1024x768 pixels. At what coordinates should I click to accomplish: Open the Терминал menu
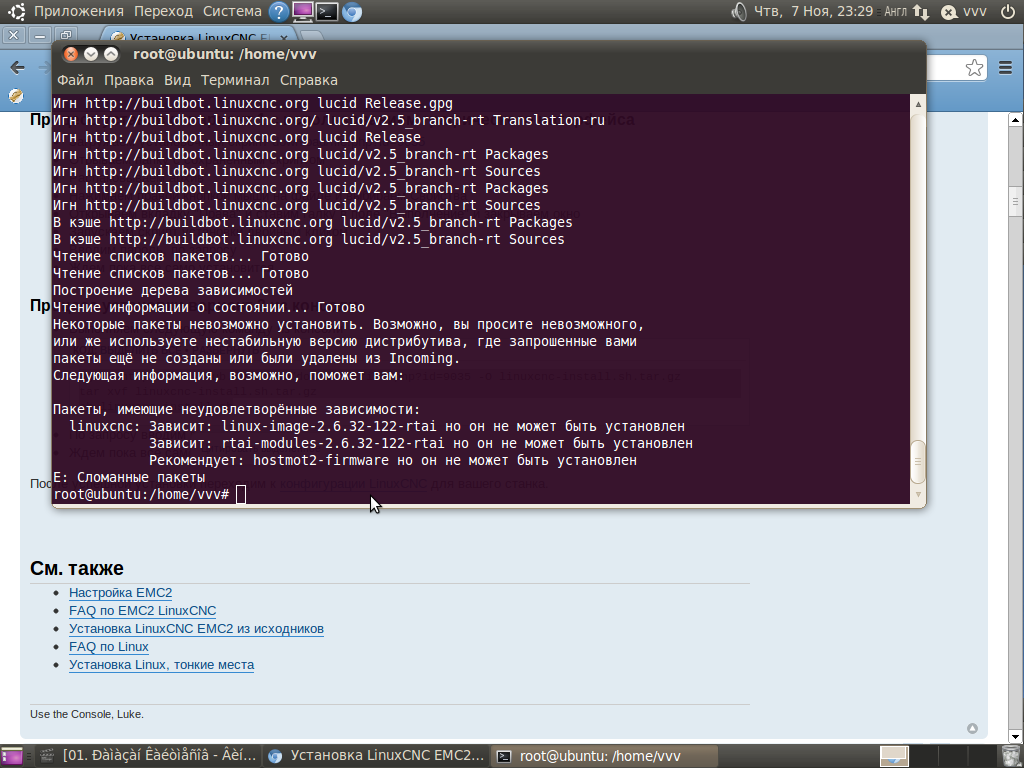(x=234, y=80)
